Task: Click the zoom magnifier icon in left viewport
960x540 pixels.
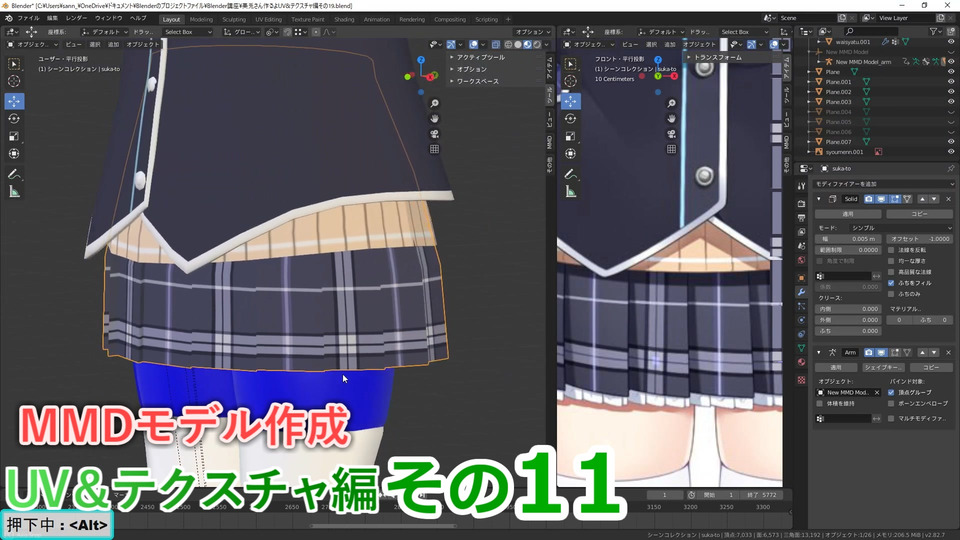Action: 435,103
